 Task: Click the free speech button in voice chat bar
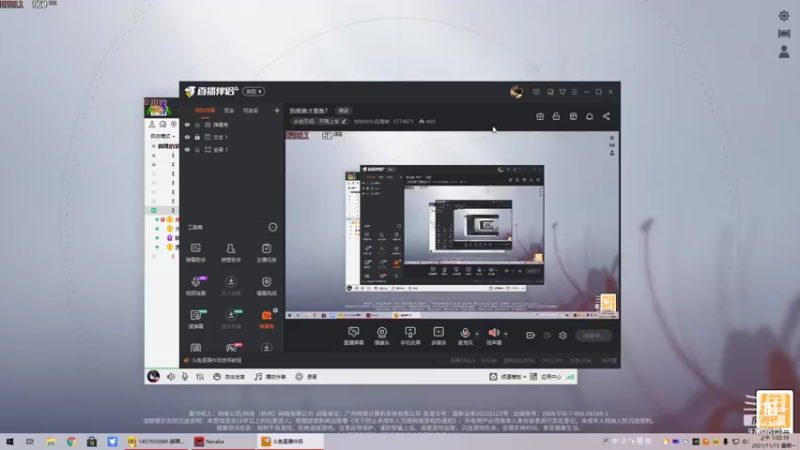coord(230,377)
